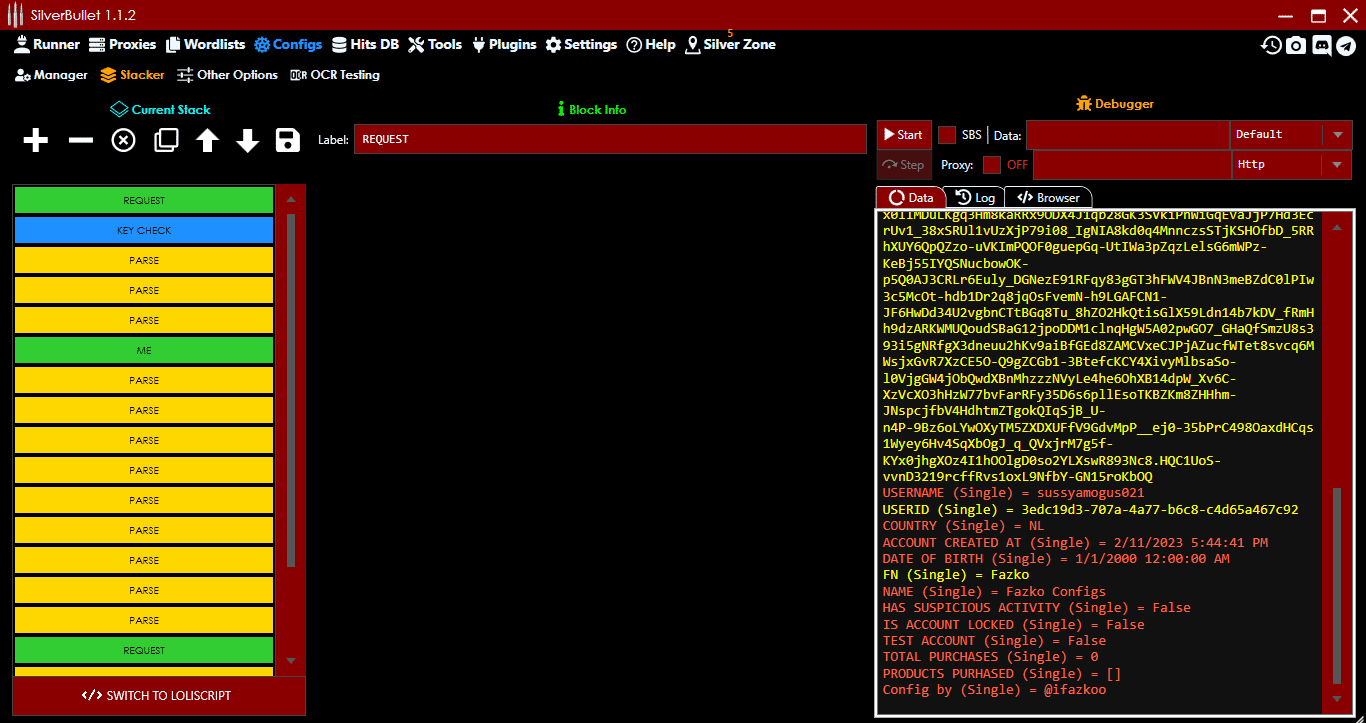Click the history clock icon top right
Screen dimensions: 1366x723
[x=1270, y=45]
